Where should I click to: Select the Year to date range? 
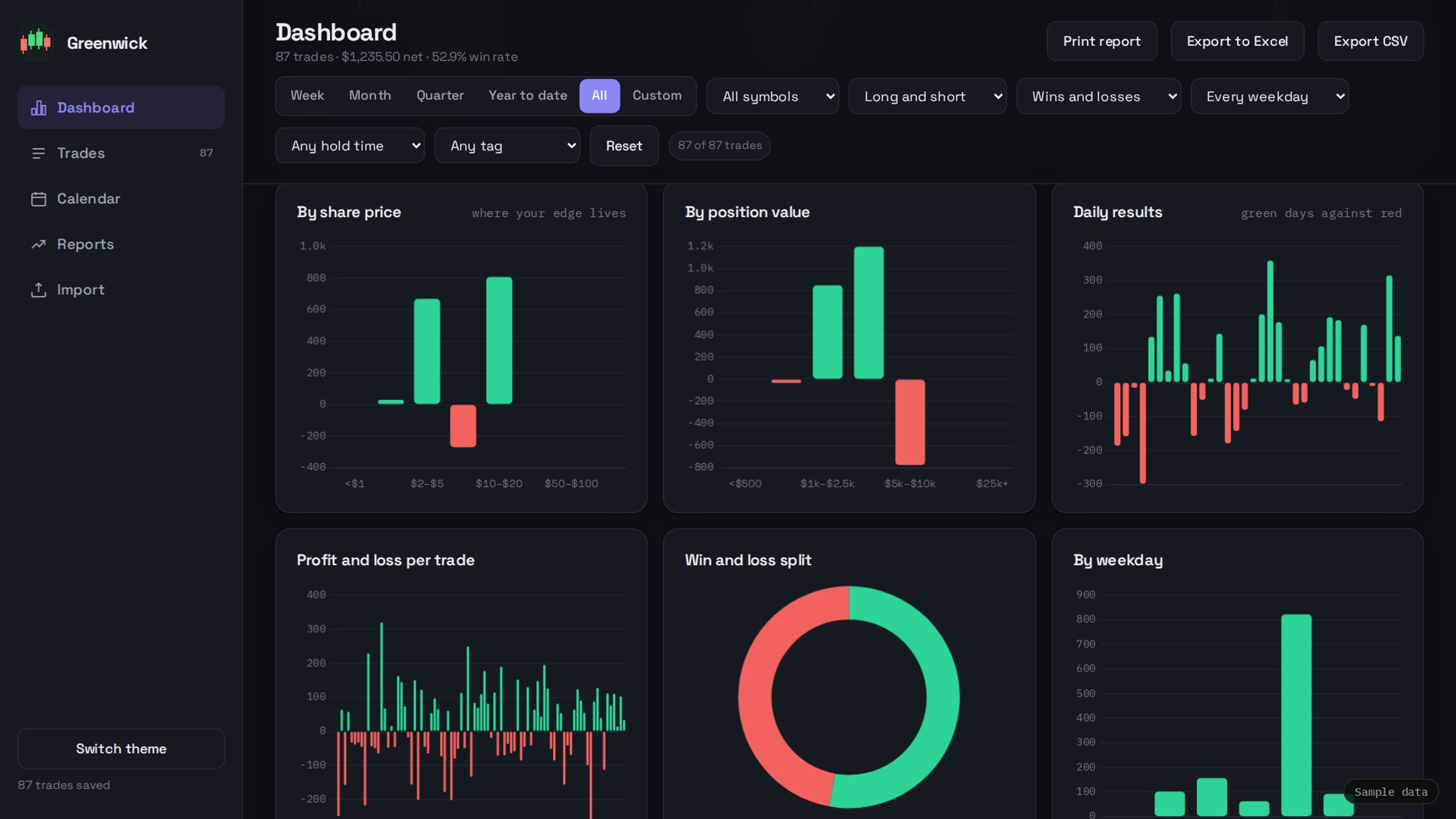pos(527,96)
